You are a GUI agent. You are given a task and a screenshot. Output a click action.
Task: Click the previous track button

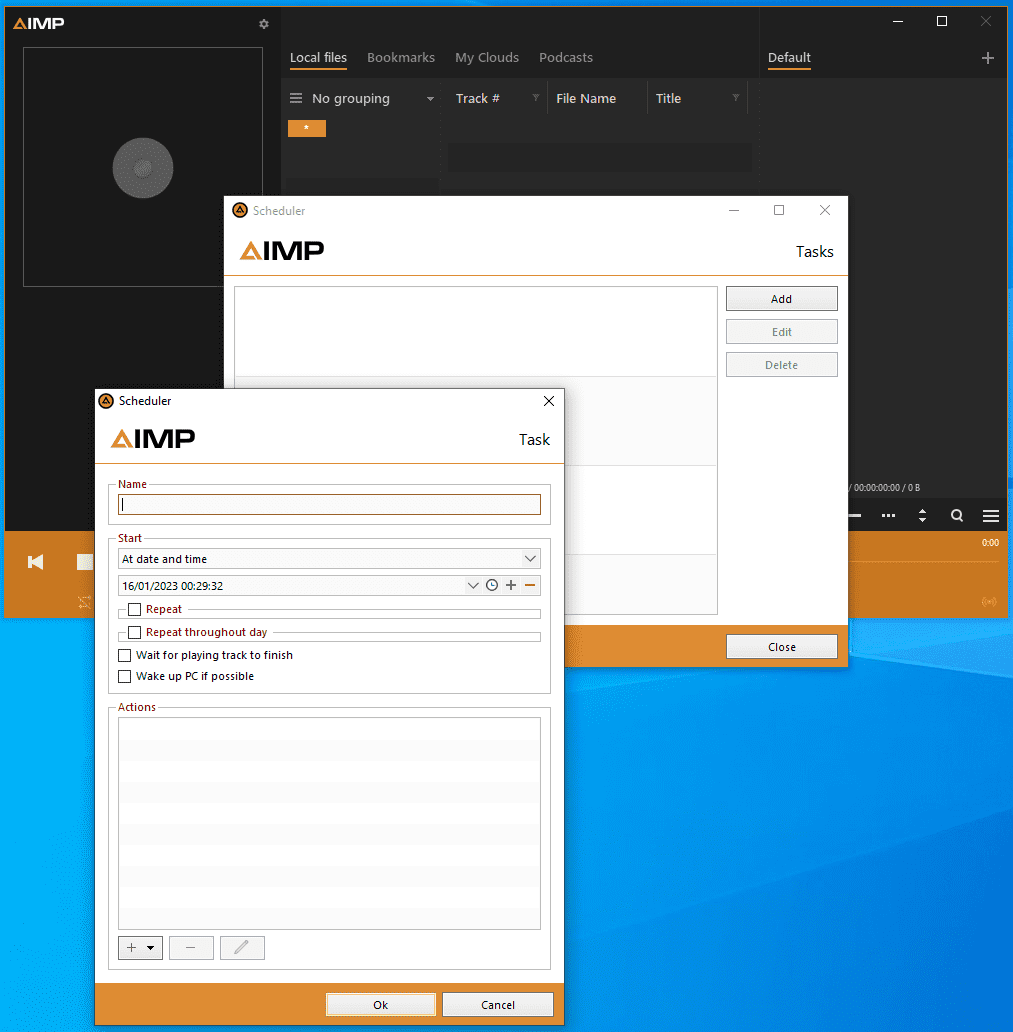[x=36, y=561]
